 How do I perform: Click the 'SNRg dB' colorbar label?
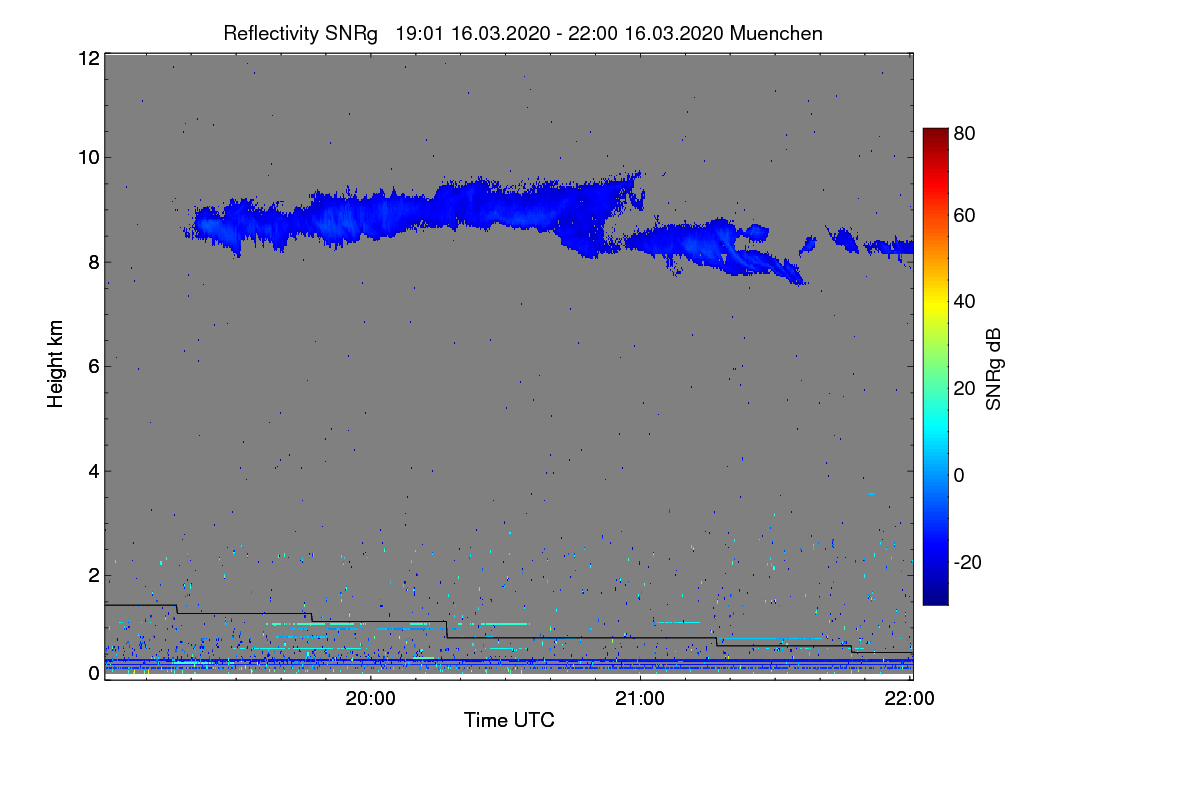pos(994,366)
